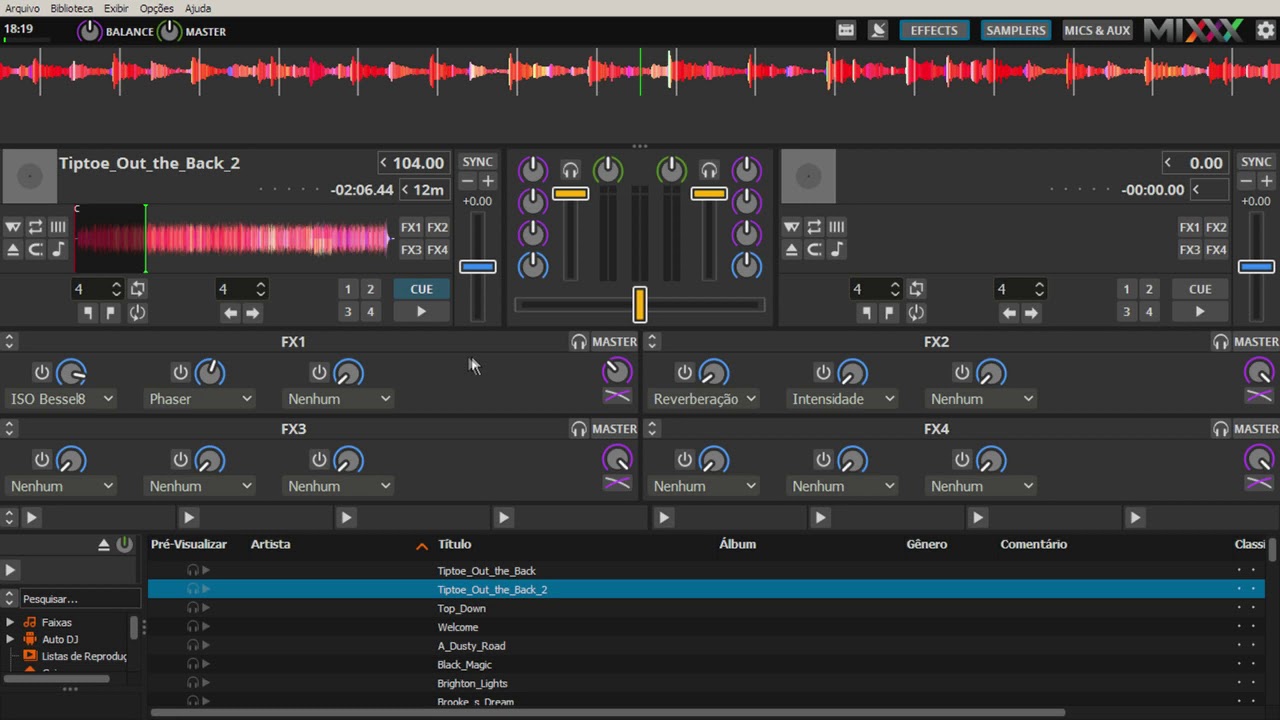The width and height of the screenshot is (1280, 720).
Task: Toggle keylock note icon on deck 2
Action: click(x=837, y=250)
